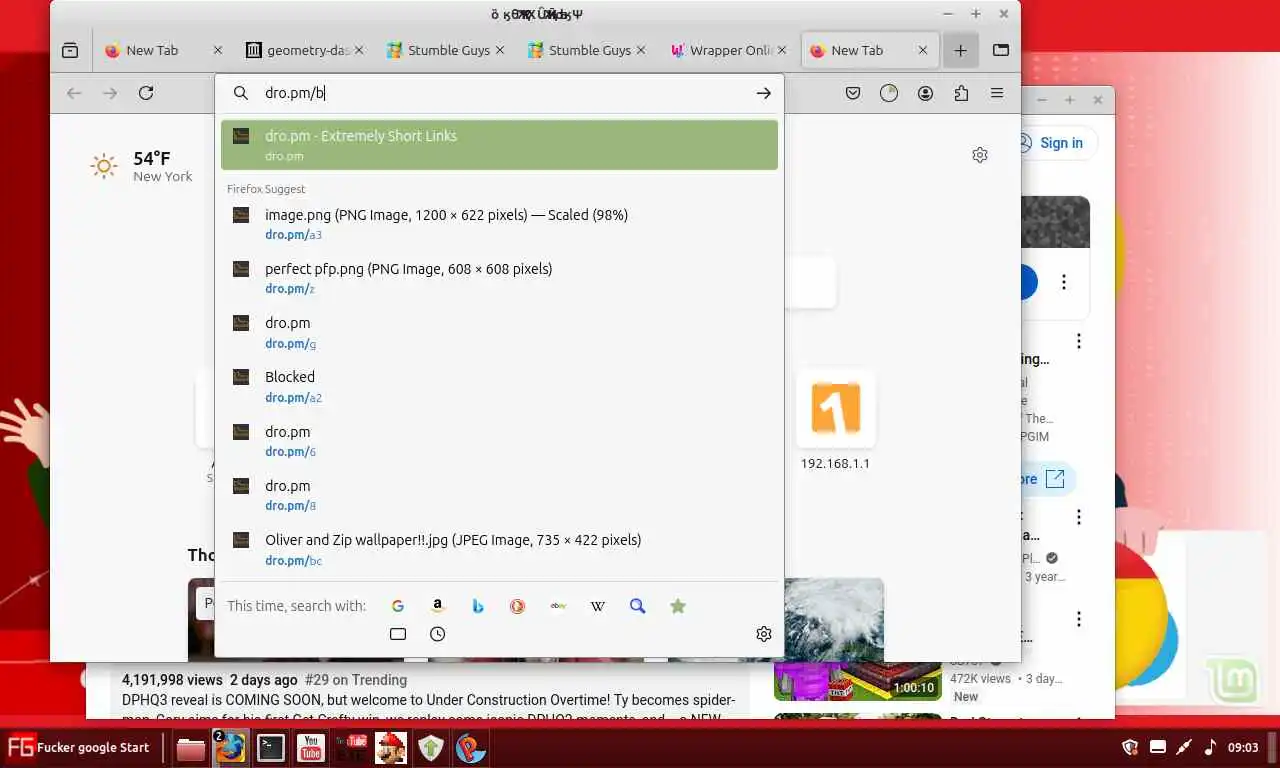Search this time with eBay
Viewport: 1280px width, 768px height.
click(x=558, y=606)
